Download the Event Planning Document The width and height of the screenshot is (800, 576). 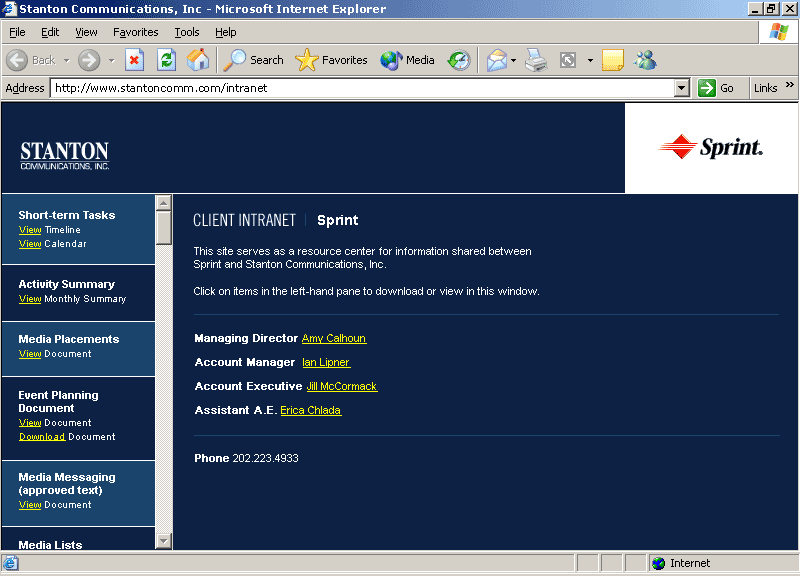tap(42, 437)
